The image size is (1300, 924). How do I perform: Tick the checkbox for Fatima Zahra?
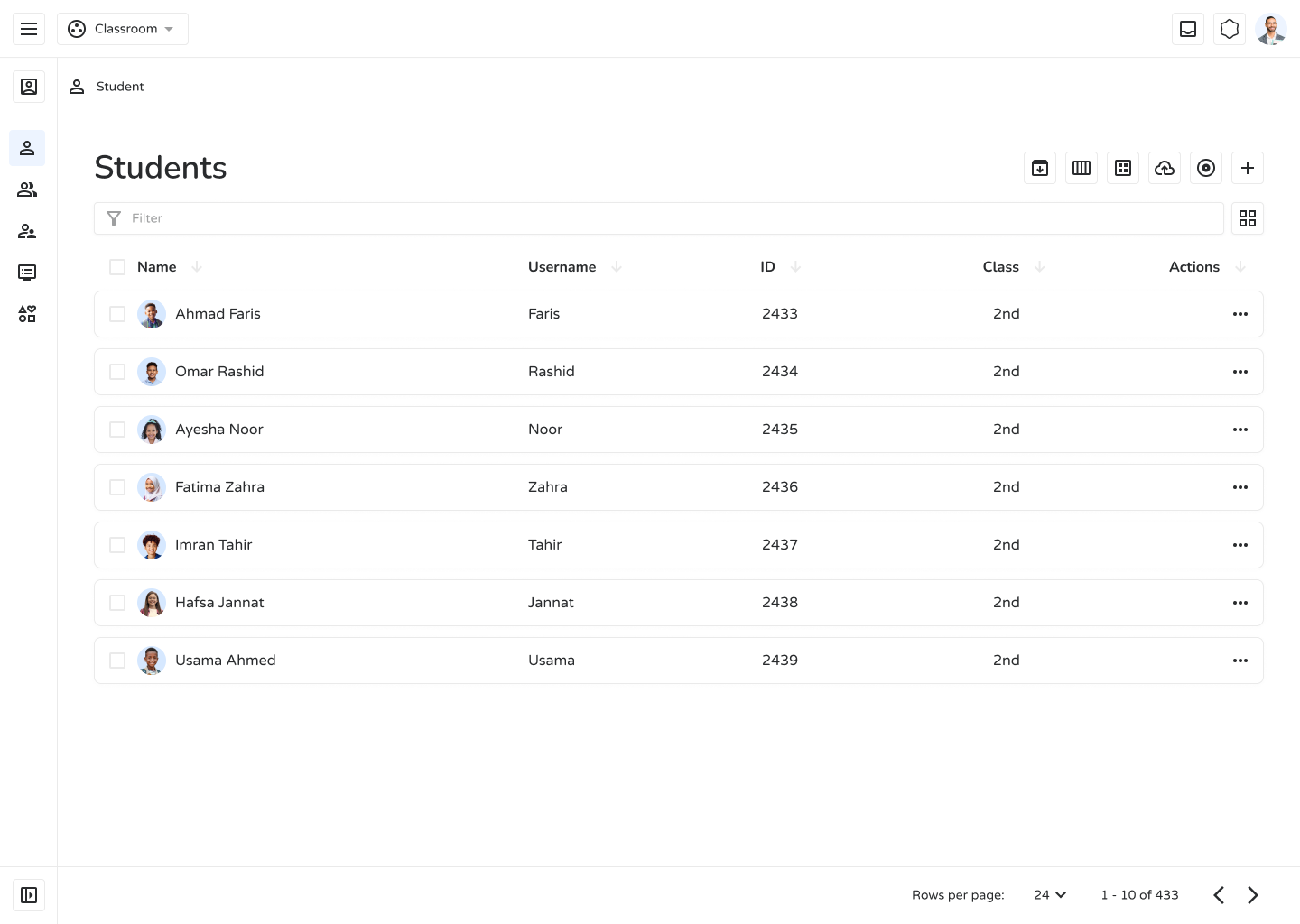(x=117, y=487)
